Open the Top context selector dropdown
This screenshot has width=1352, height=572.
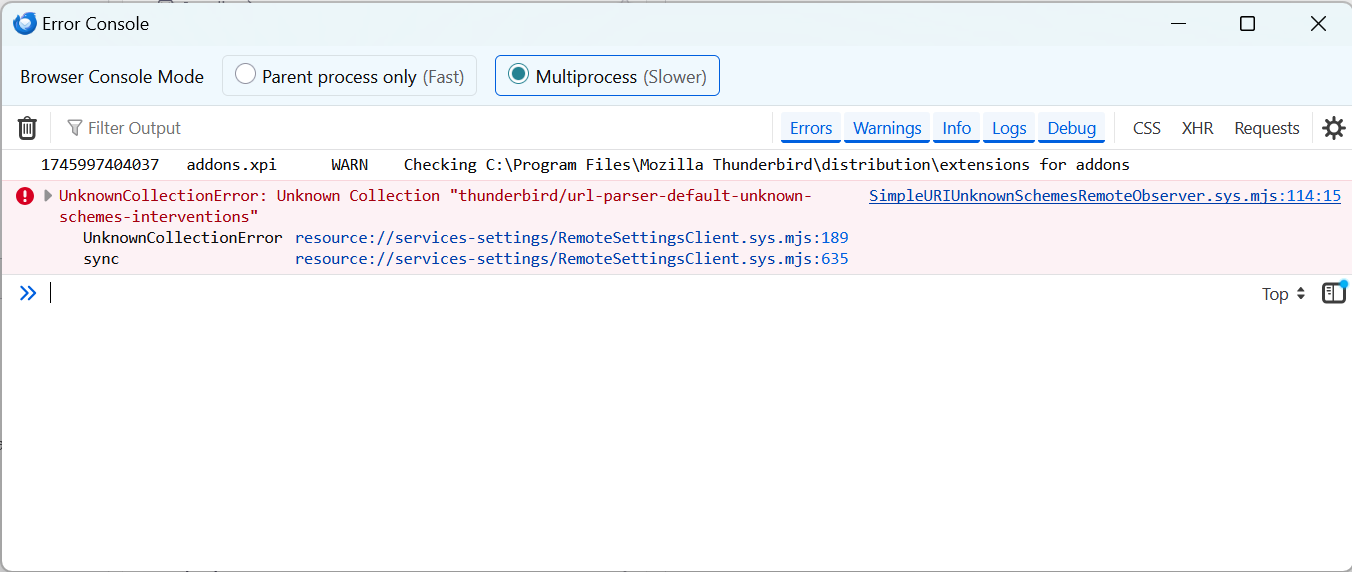1284,294
